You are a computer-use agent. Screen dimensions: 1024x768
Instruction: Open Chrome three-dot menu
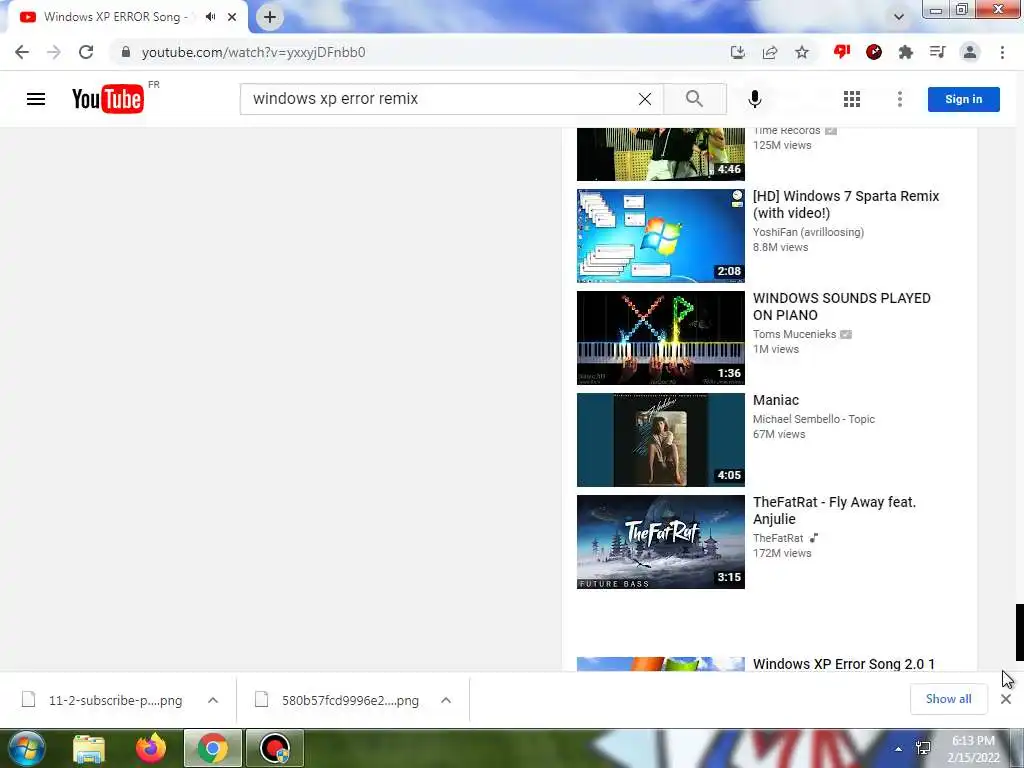click(x=1002, y=52)
